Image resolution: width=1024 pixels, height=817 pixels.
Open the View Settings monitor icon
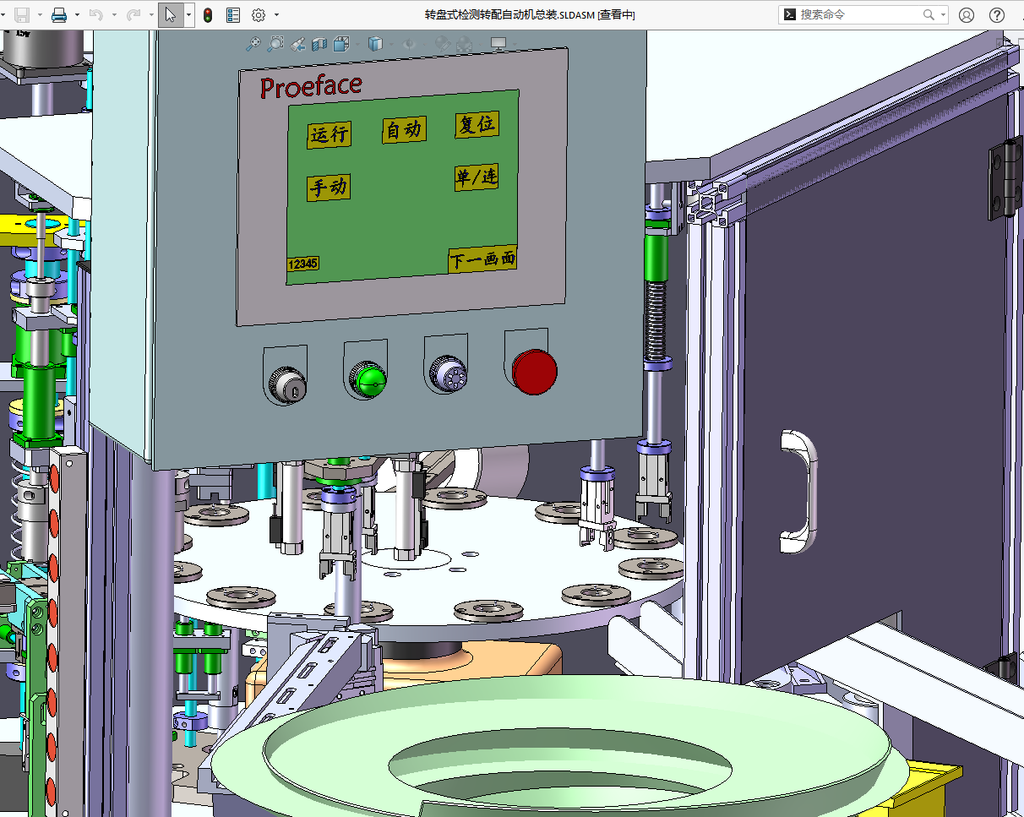click(498, 44)
